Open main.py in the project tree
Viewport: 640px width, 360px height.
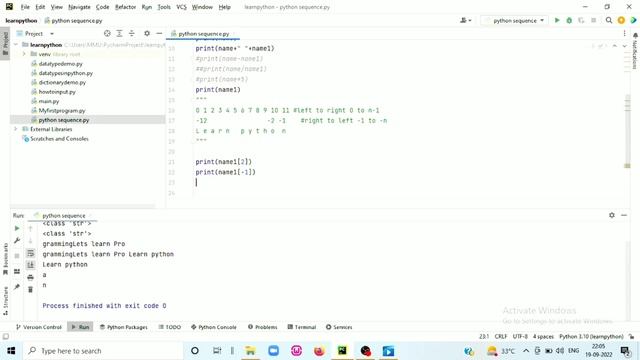click(x=49, y=101)
